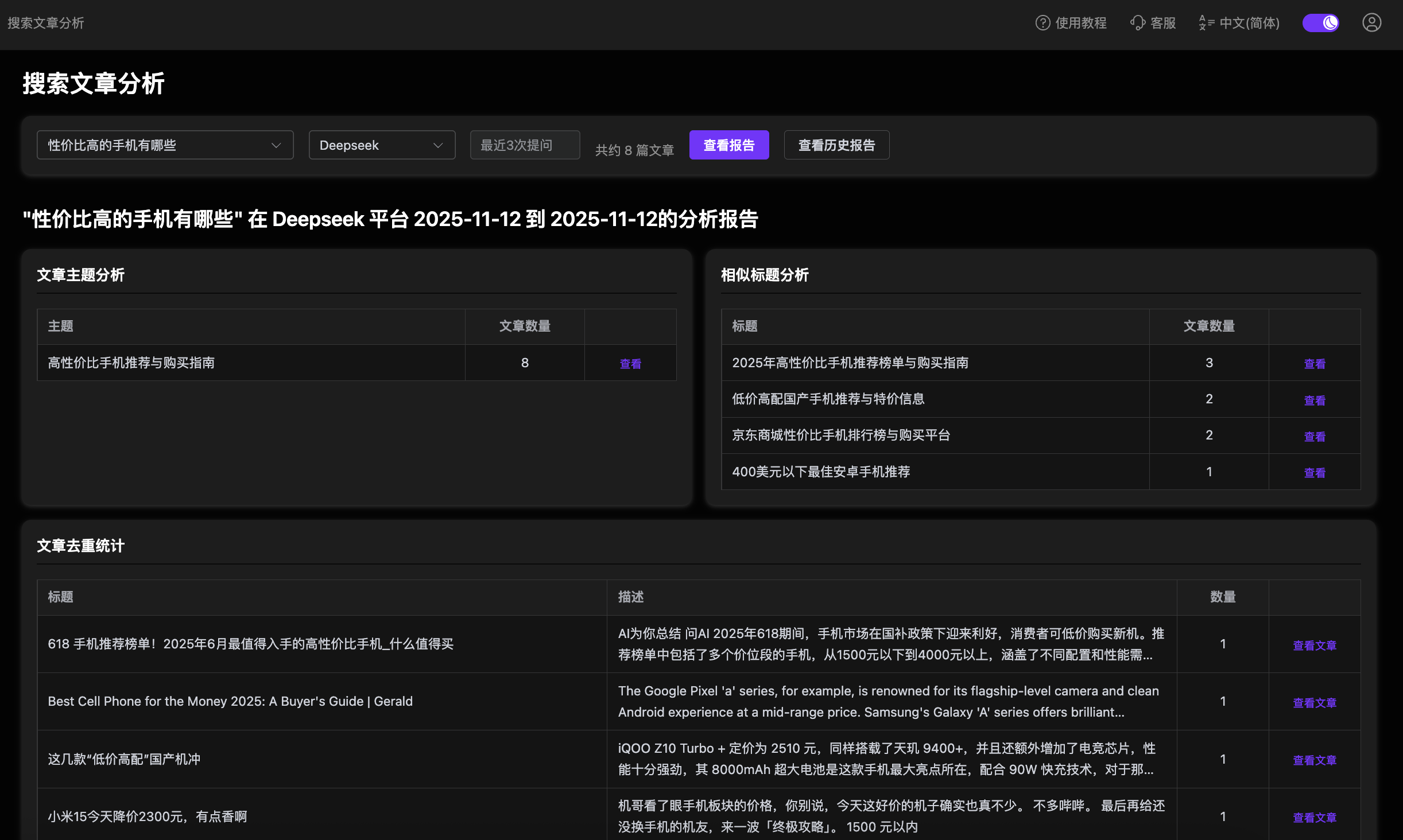Click the purple 查看报告 button
1403x840 pixels.
728,145
